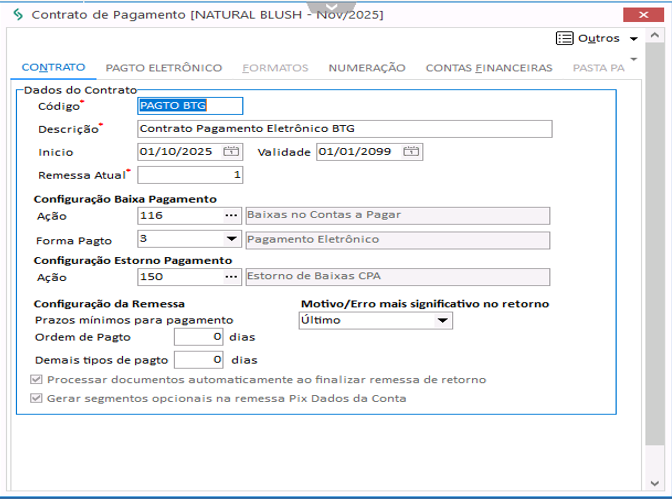
Task: Switch to the FORMATOS tab
Action: pos(275,68)
